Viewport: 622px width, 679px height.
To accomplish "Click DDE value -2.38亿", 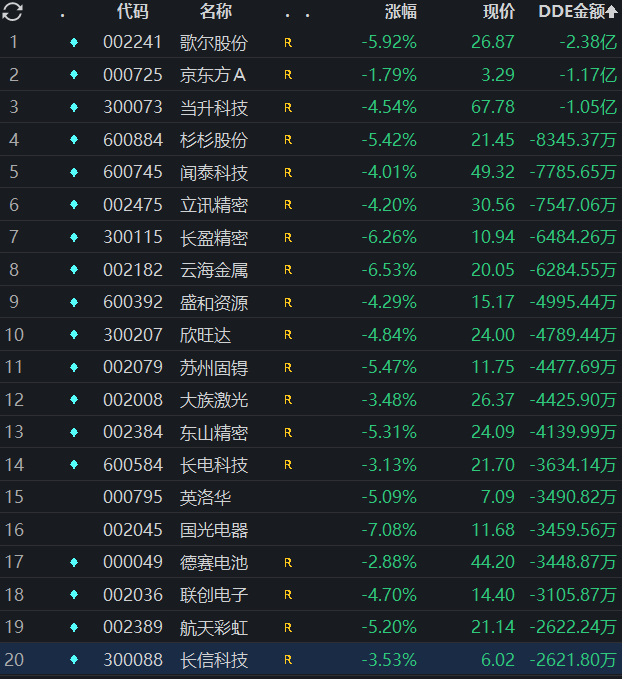I will tap(588, 42).
